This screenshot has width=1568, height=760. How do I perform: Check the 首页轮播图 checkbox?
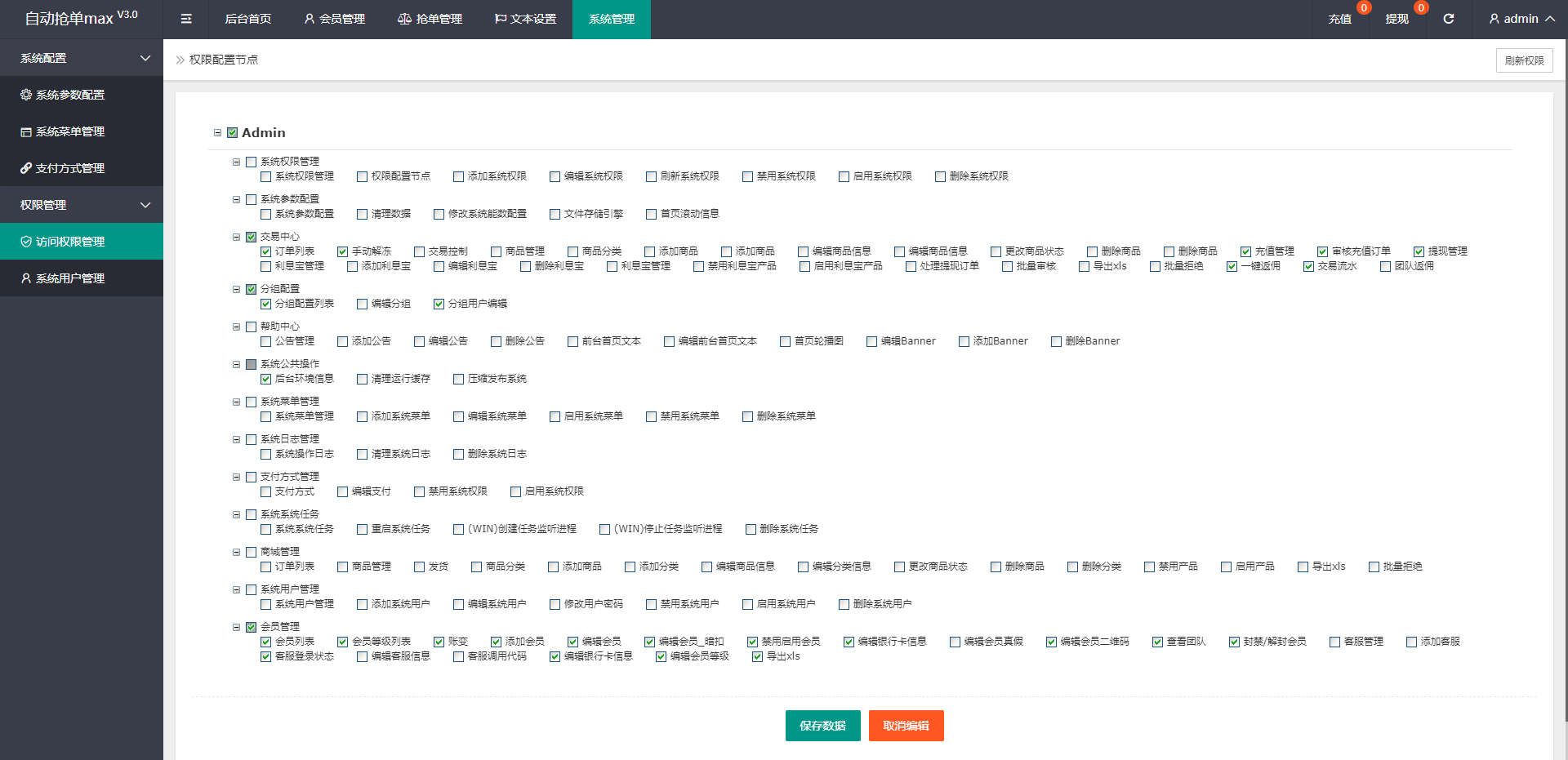[x=786, y=342]
